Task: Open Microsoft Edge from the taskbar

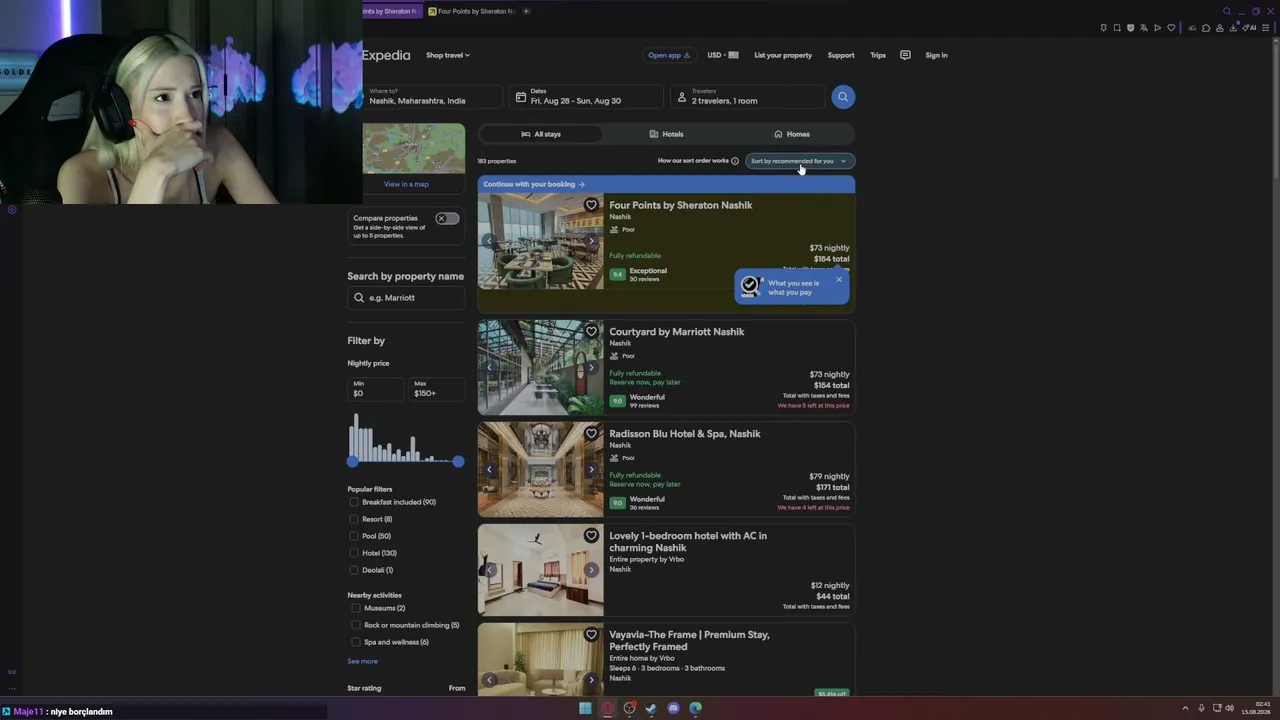Action: point(695,708)
